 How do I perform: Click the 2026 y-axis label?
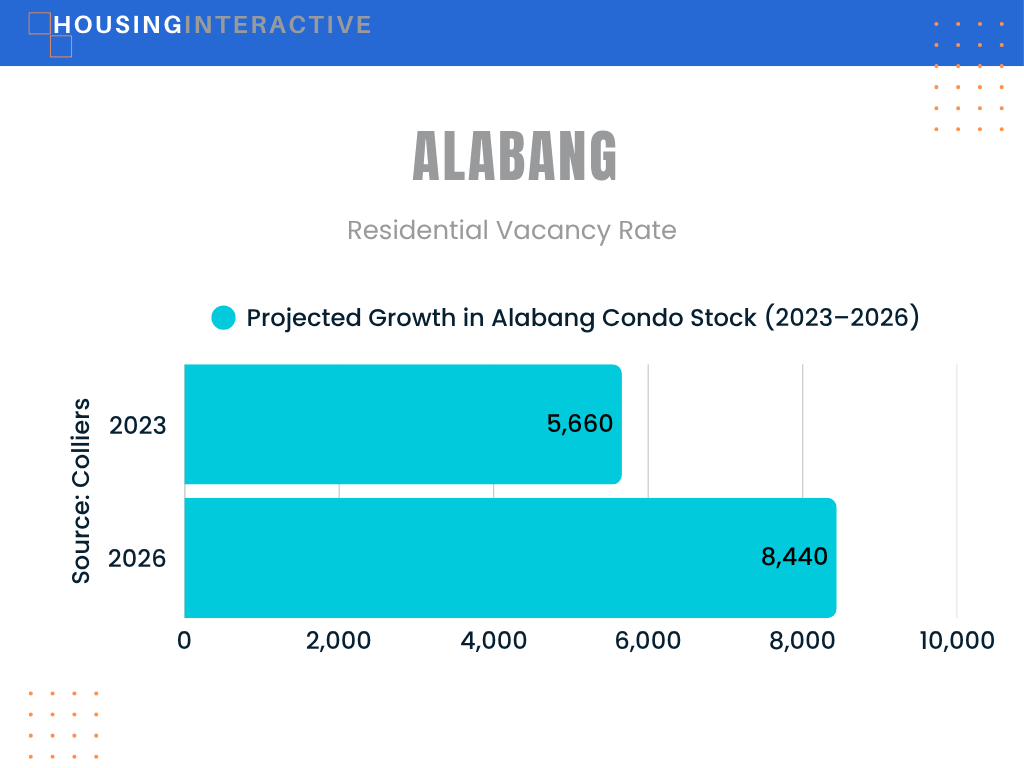(137, 559)
